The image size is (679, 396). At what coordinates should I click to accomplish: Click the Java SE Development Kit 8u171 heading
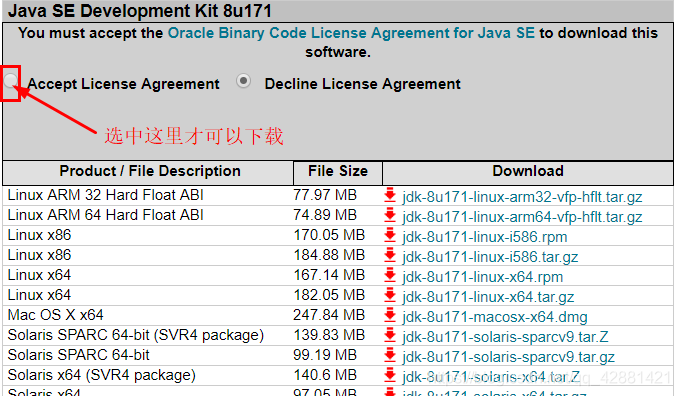140,10
